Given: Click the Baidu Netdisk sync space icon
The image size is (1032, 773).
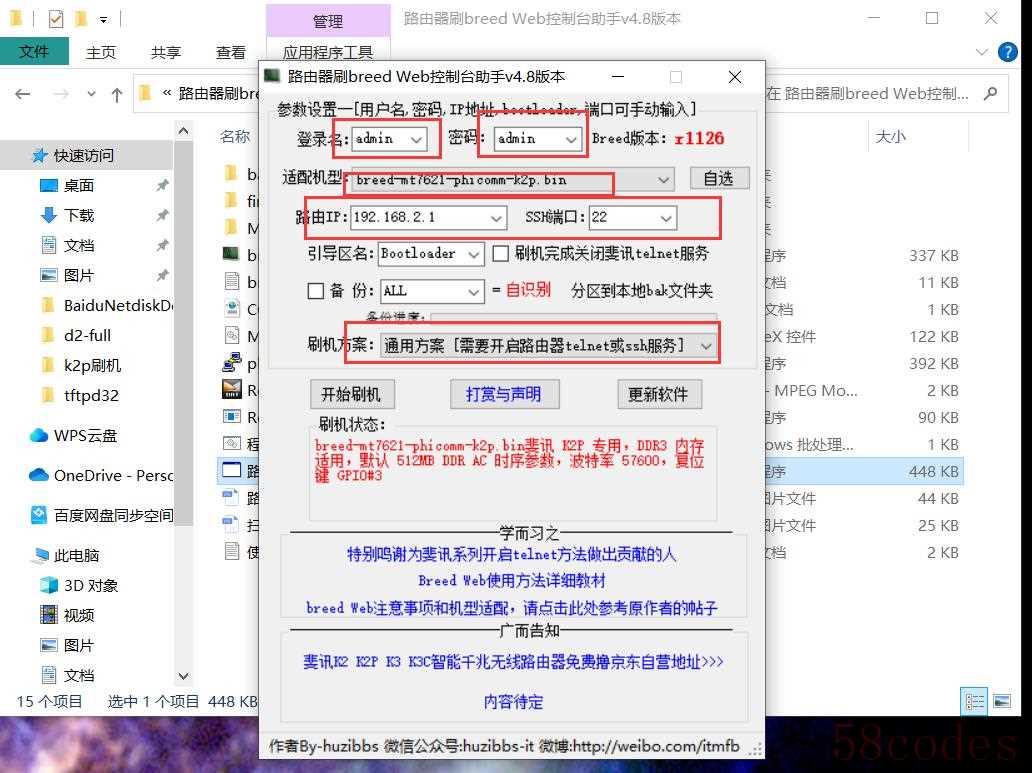Looking at the screenshot, I should pyautogui.click(x=39, y=515).
